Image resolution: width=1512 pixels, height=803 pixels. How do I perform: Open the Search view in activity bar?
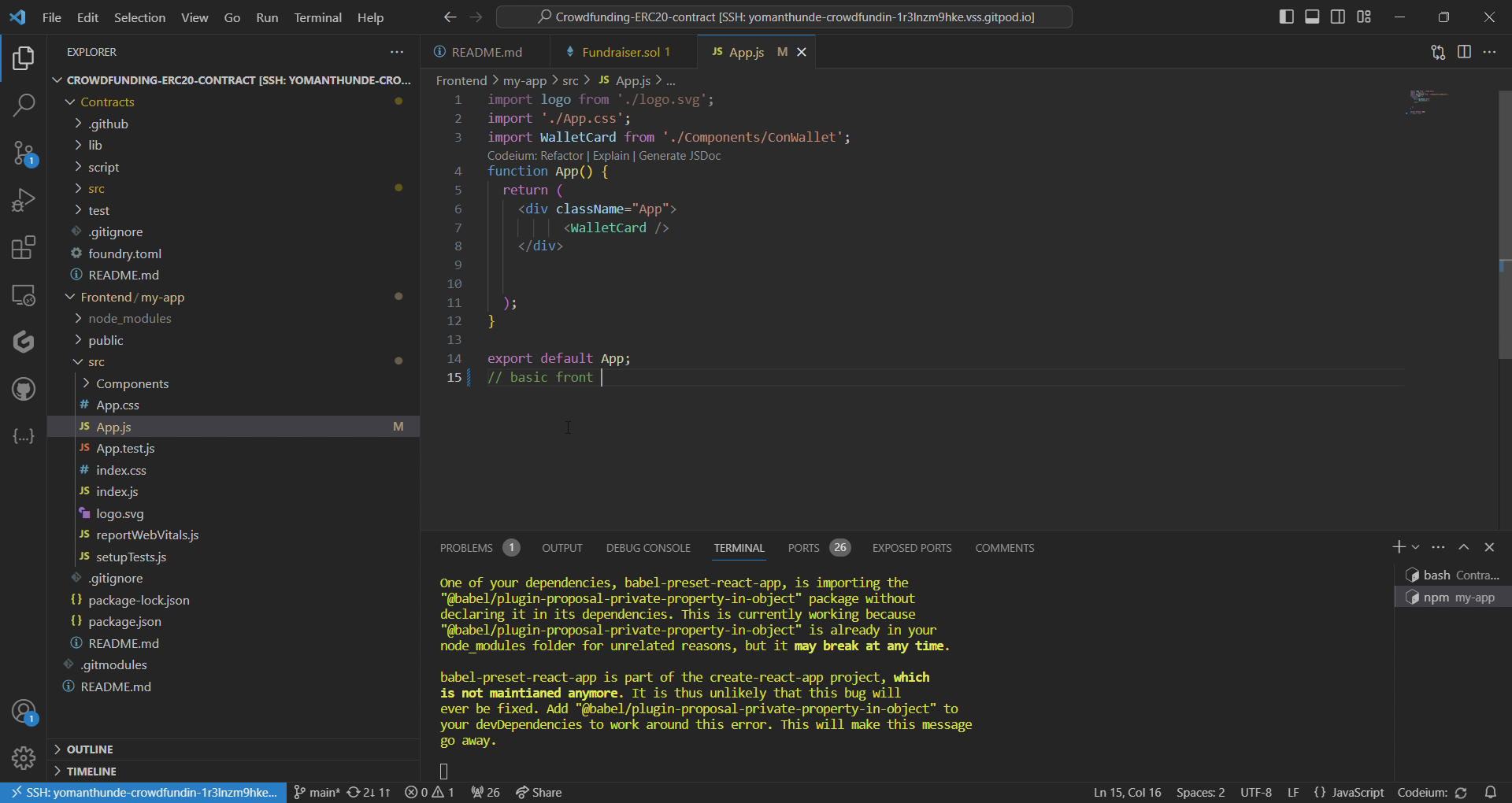[x=24, y=105]
